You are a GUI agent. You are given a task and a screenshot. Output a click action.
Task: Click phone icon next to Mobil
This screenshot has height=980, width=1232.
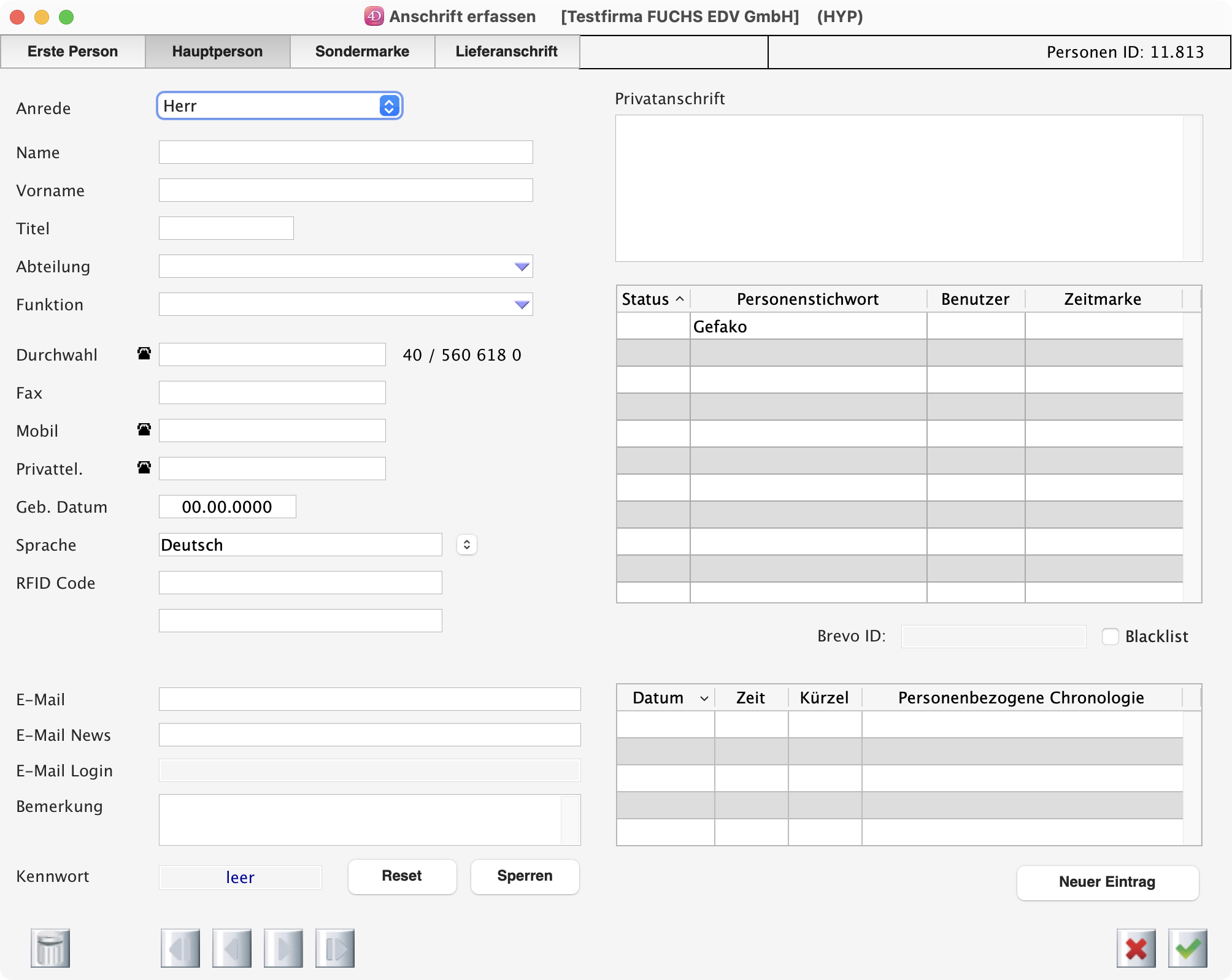(144, 430)
